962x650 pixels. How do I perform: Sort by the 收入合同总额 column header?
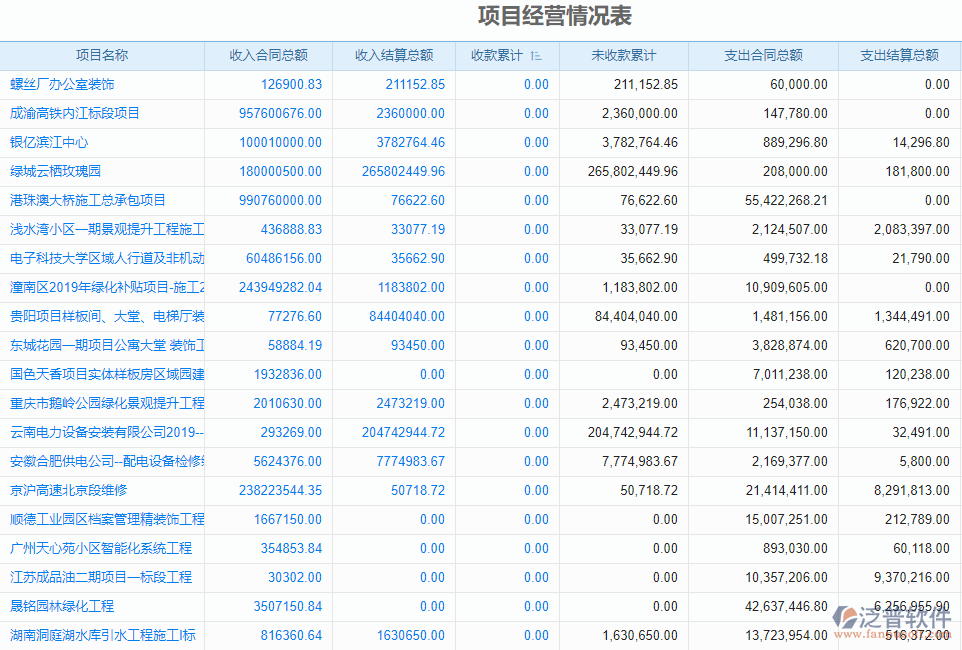coord(269,55)
